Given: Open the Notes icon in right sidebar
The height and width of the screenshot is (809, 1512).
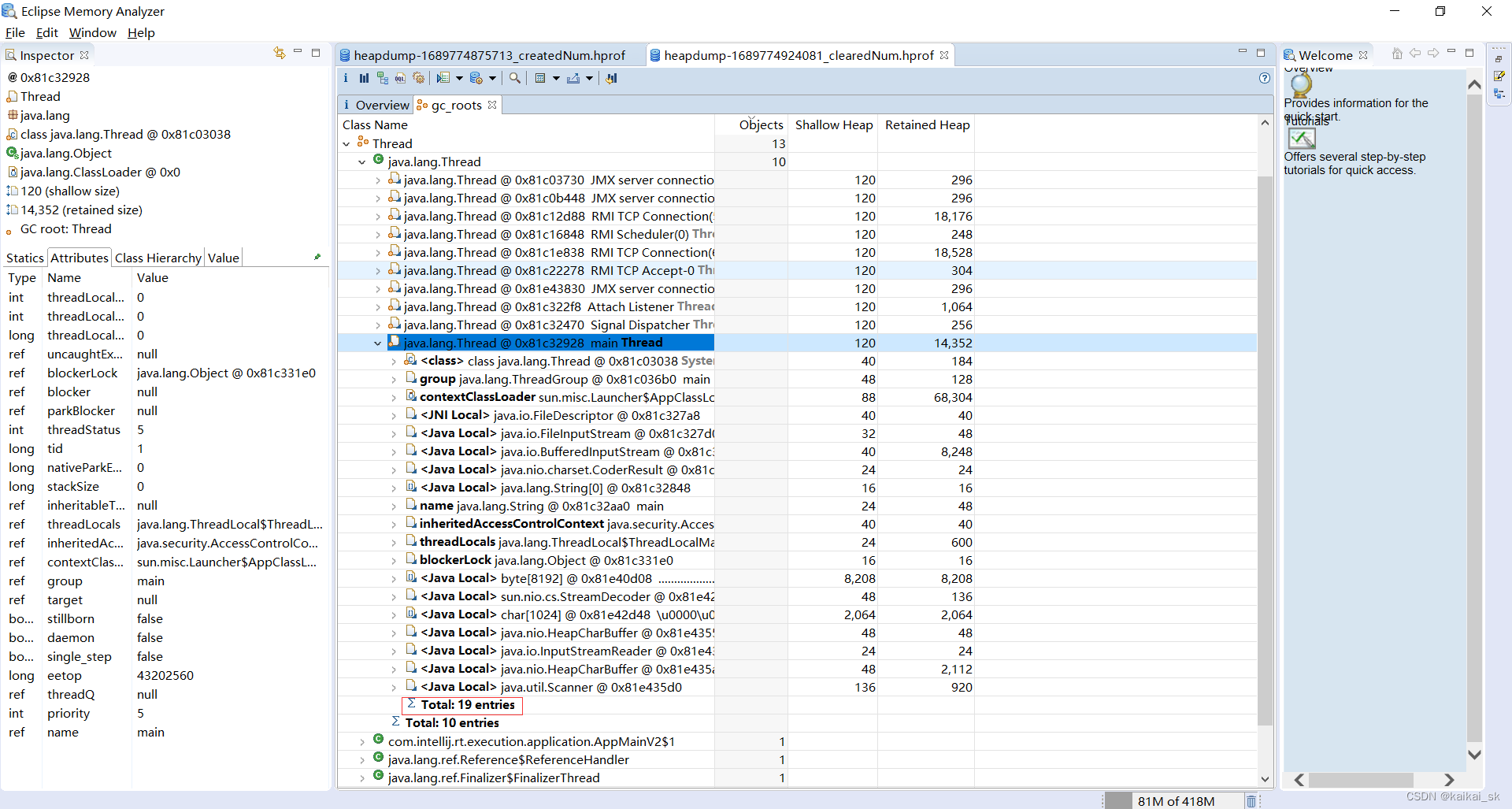Looking at the screenshot, I should coord(1499,76).
